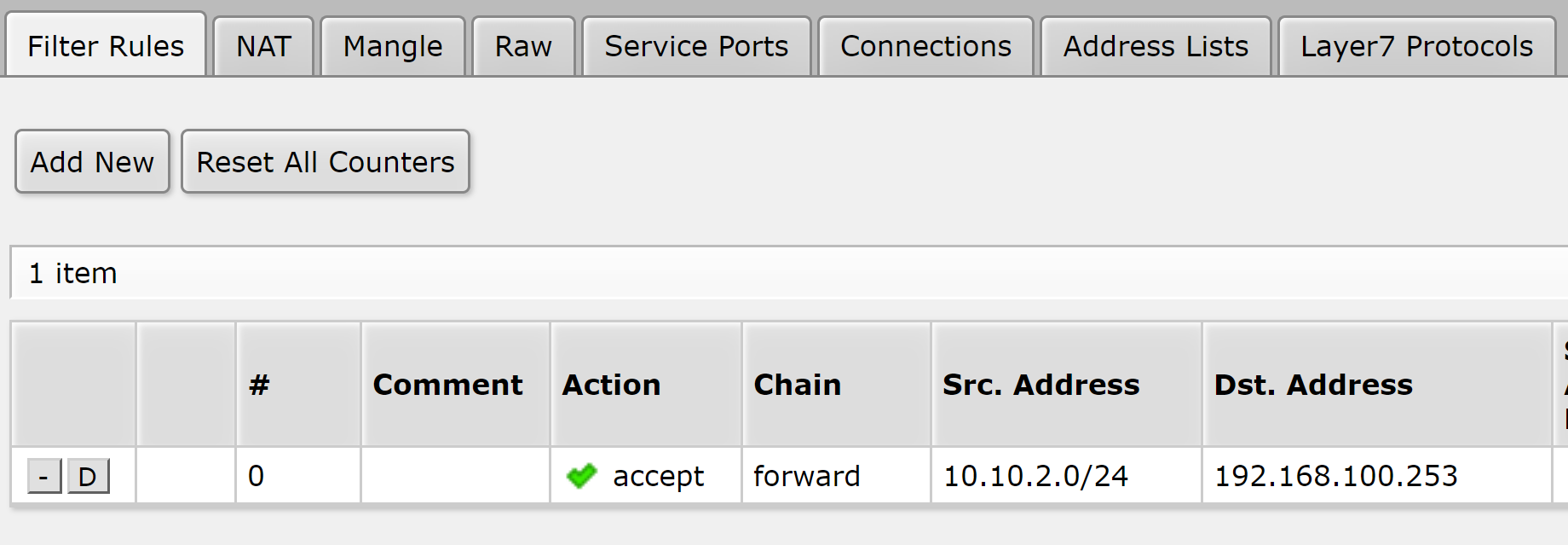The image size is (1568, 545).
Task: Remove rule with the minus button
Action: coord(43,476)
